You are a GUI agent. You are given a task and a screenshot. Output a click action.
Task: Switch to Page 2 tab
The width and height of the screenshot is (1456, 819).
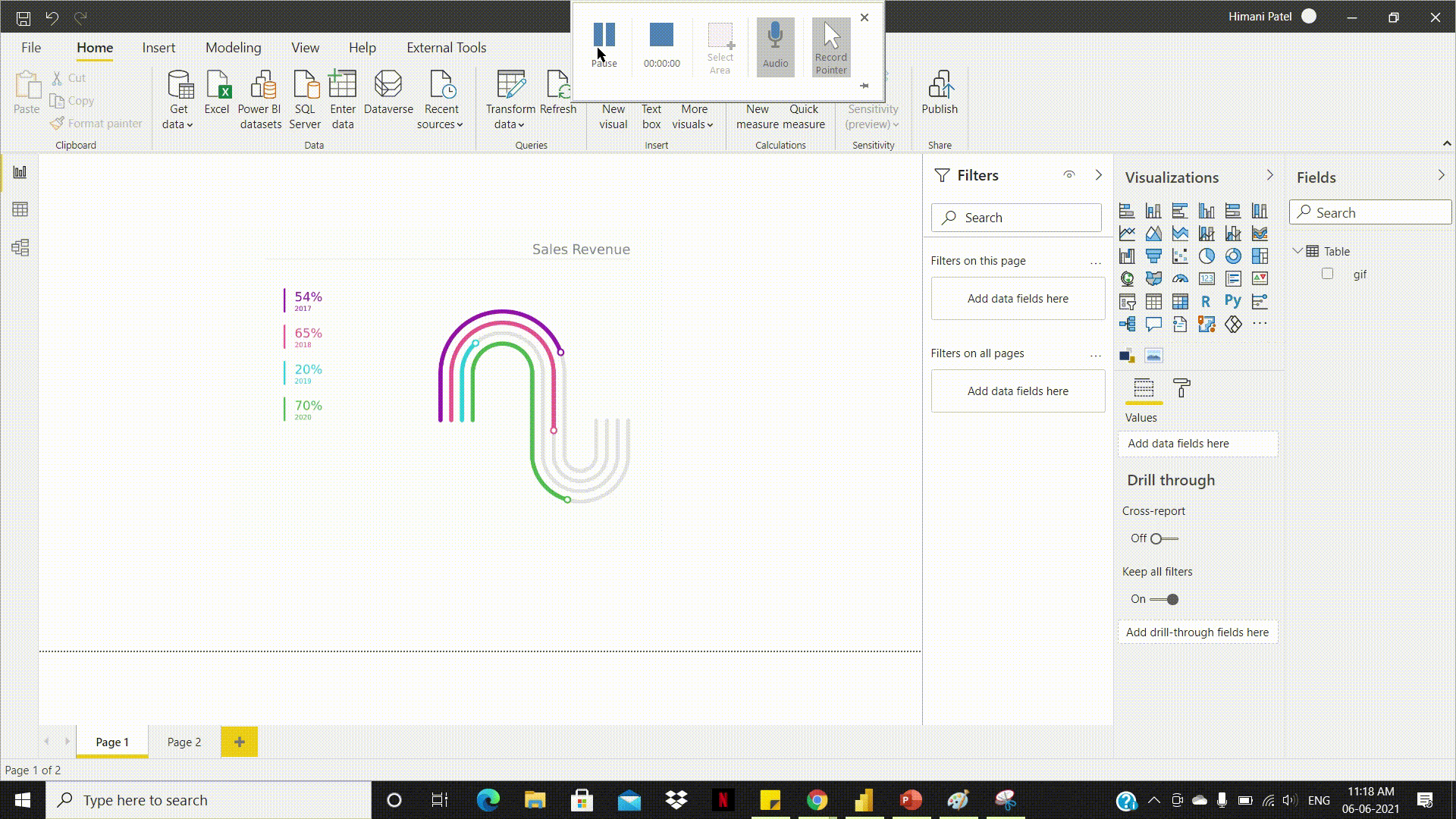point(184,742)
